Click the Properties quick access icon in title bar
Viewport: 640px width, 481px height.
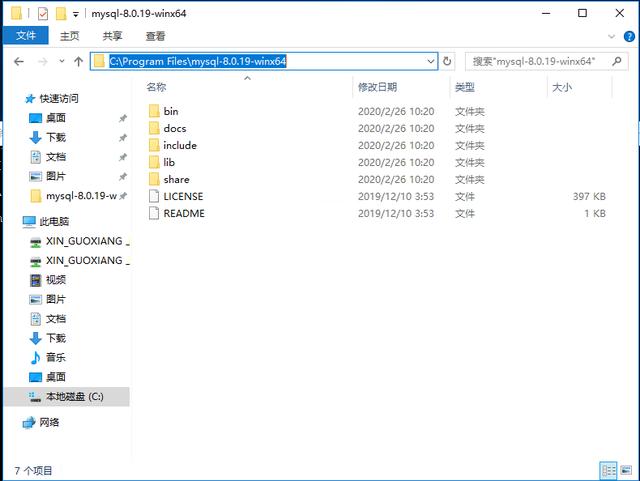click(x=43, y=13)
